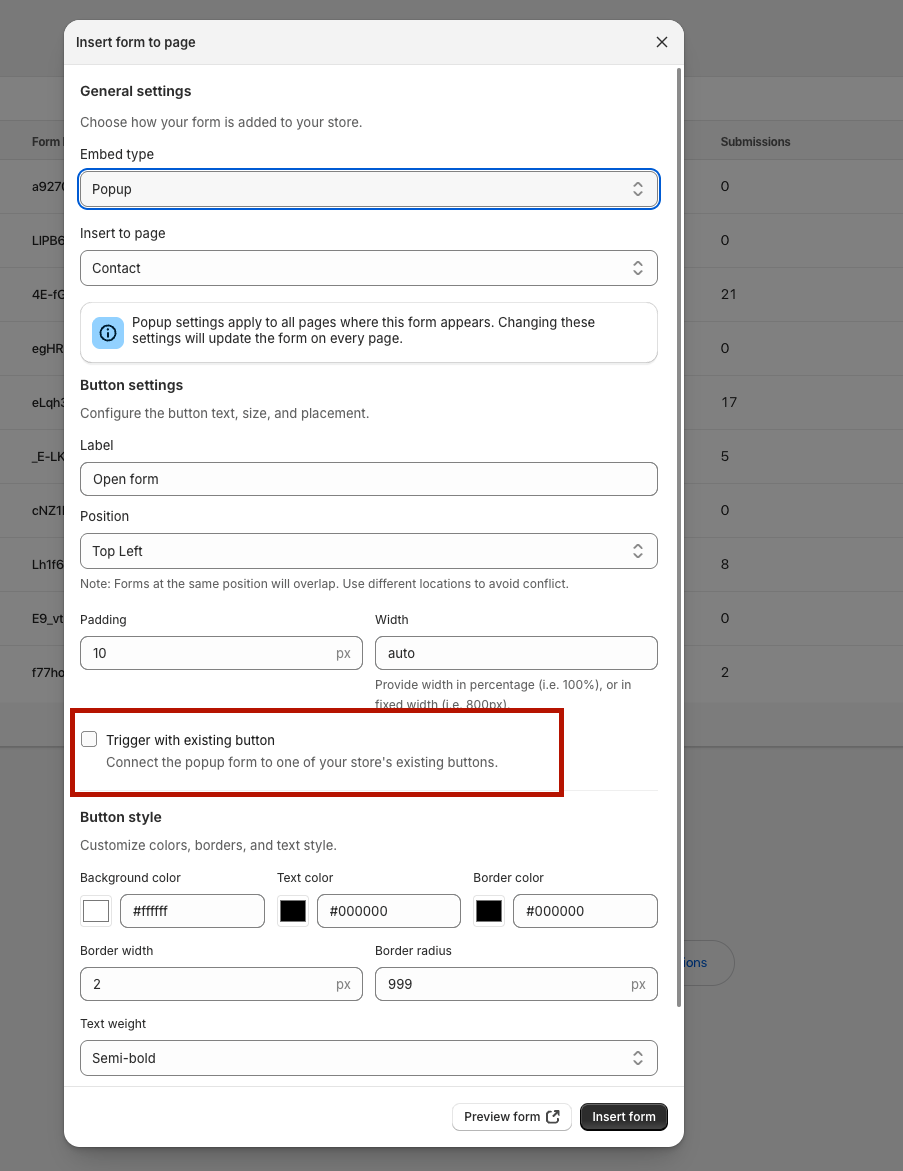Click the Border width input field

click(x=221, y=984)
